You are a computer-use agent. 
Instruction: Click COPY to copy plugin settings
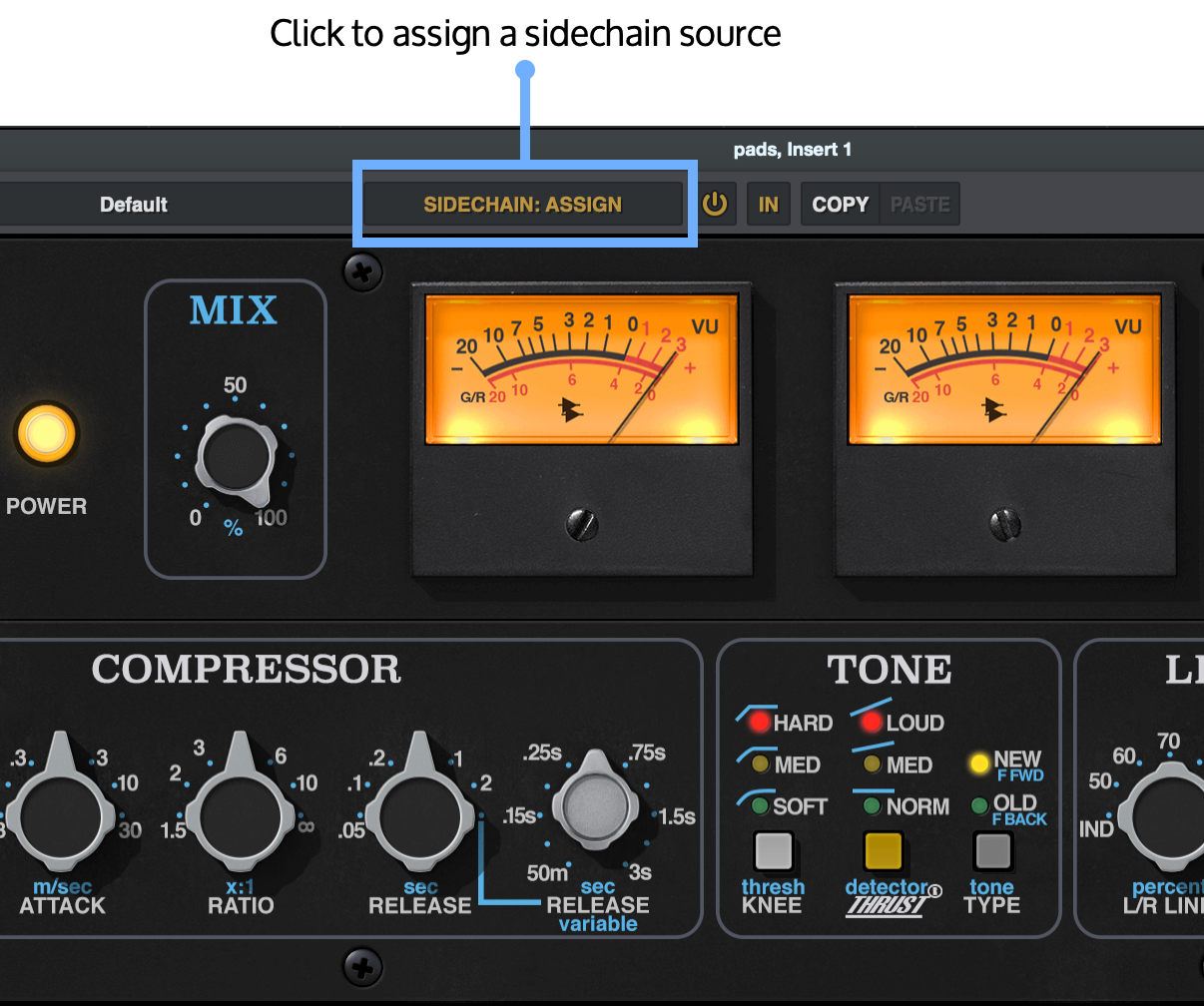[839, 204]
